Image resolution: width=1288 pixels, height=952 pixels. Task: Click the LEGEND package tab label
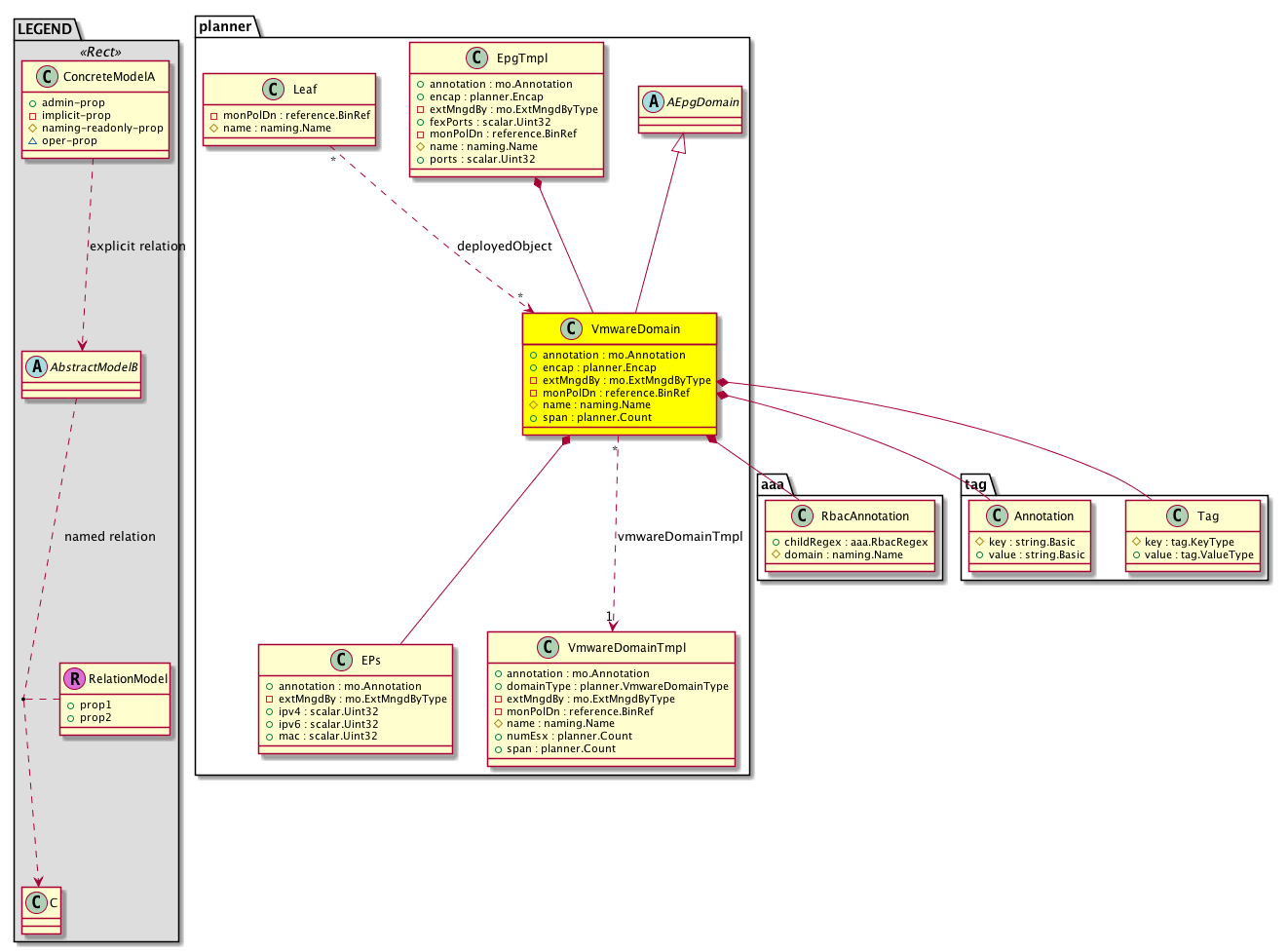click(x=45, y=28)
